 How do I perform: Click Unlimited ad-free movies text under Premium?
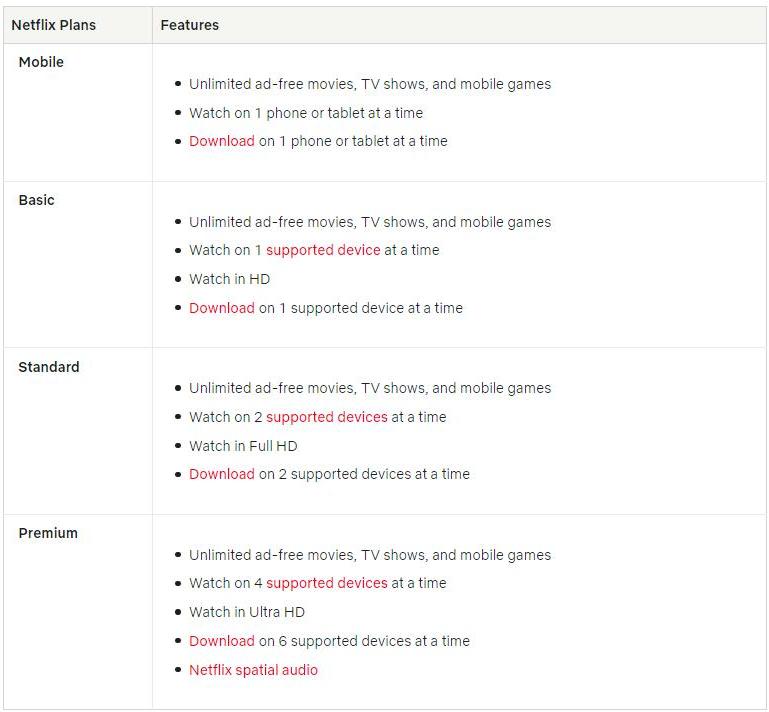tap(370, 555)
